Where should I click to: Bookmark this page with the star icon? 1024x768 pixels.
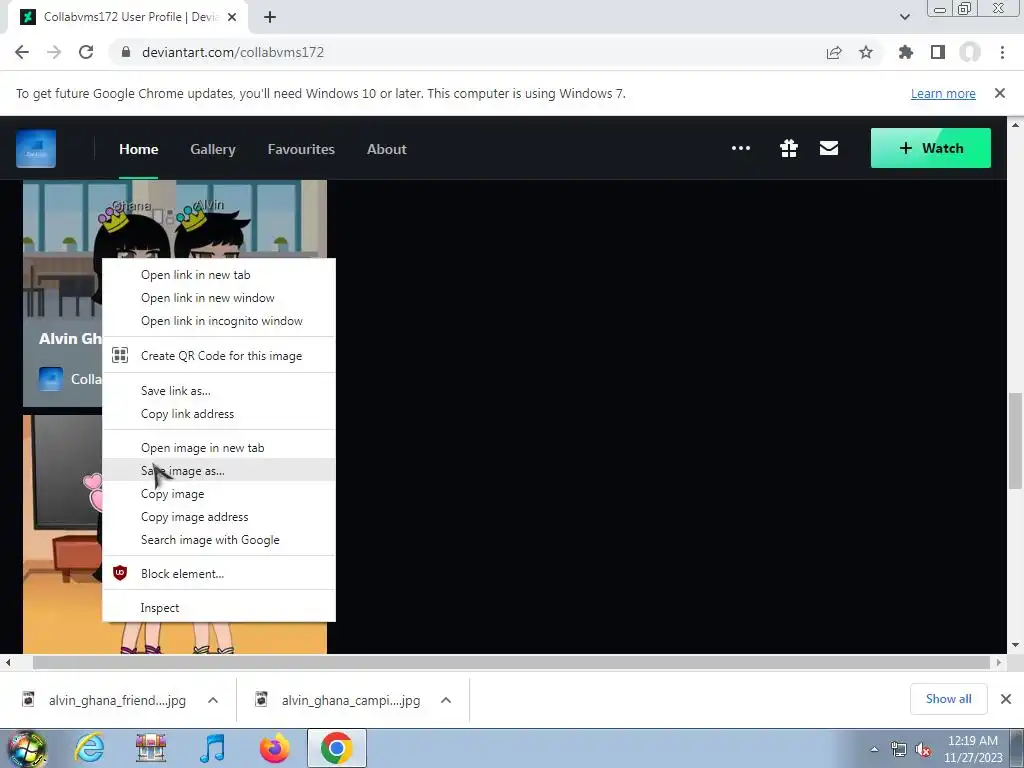(866, 52)
